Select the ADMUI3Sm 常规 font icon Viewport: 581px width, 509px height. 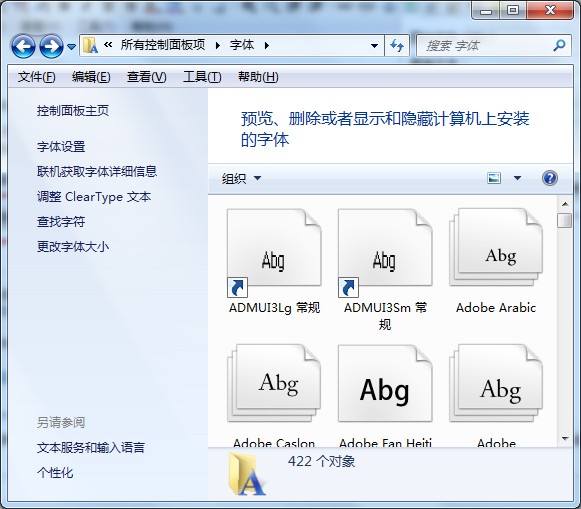(x=385, y=253)
